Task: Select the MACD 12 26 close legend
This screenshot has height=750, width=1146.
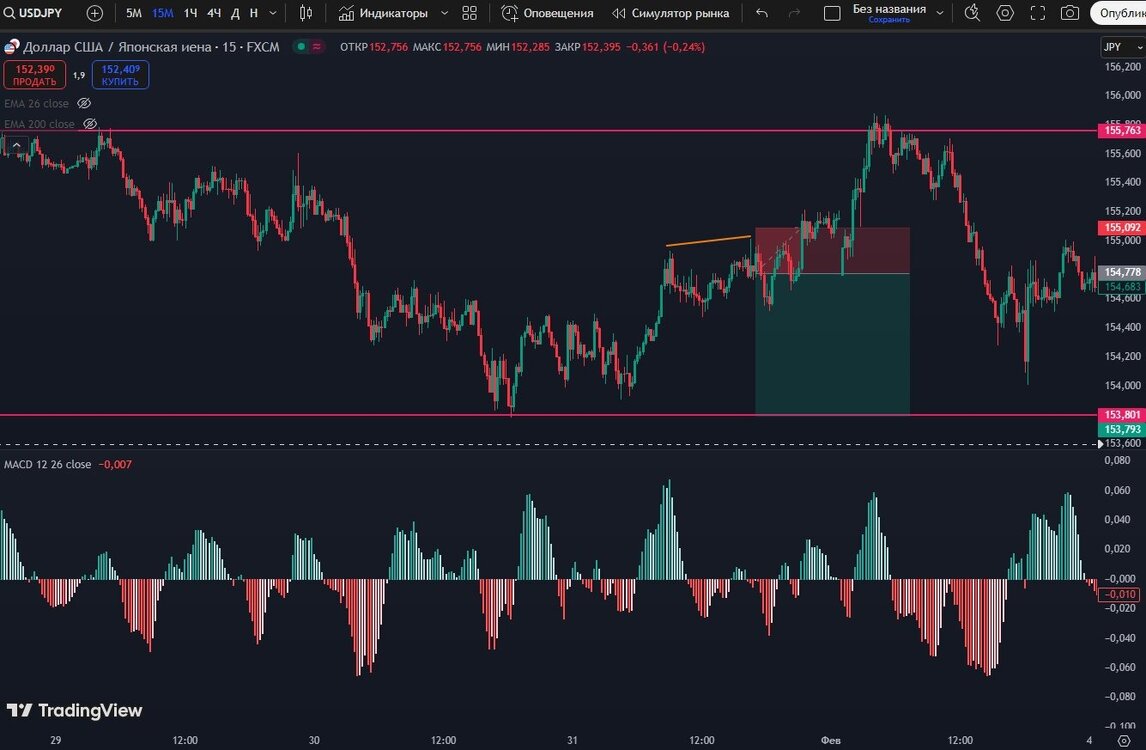Action: point(48,464)
